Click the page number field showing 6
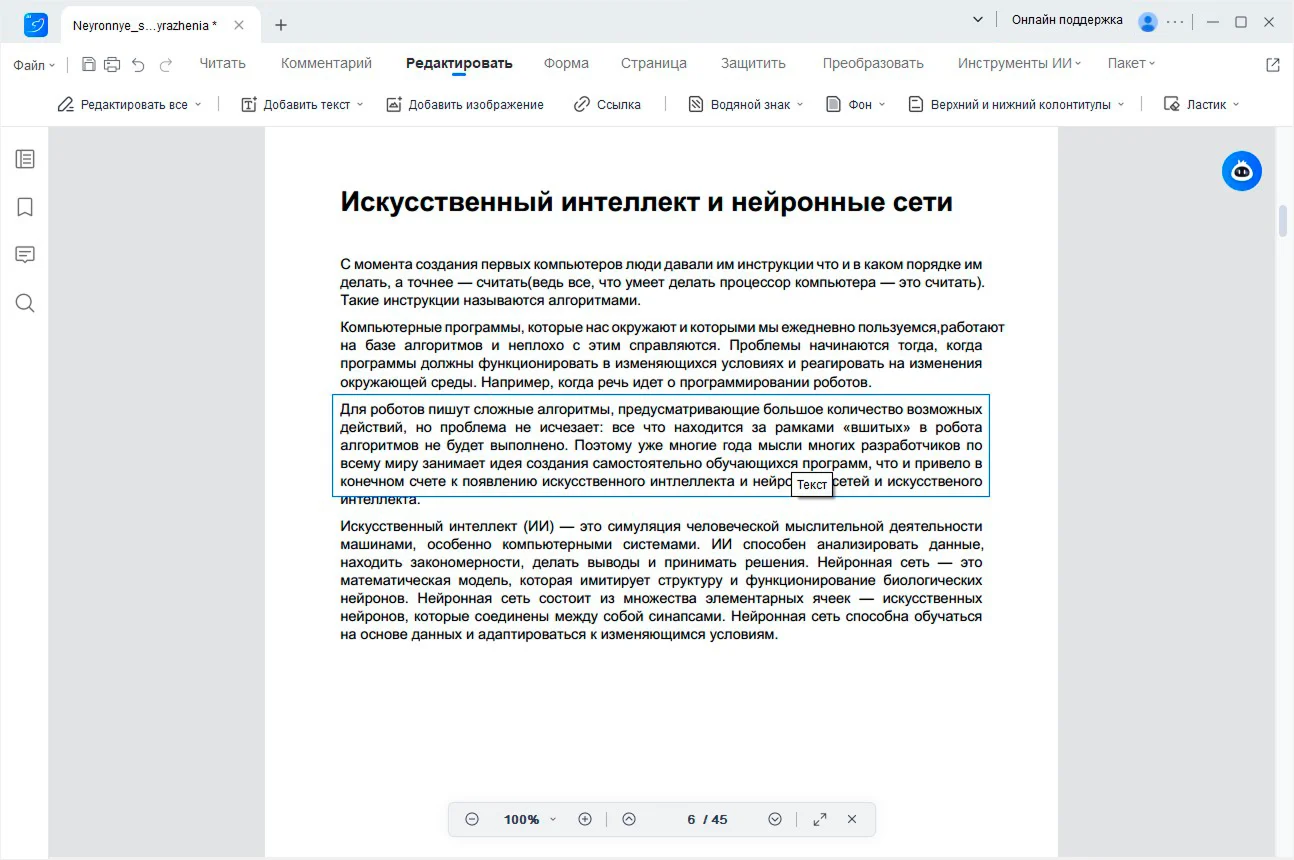Screen dimensions: 1294x860 click(x=691, y=819)
